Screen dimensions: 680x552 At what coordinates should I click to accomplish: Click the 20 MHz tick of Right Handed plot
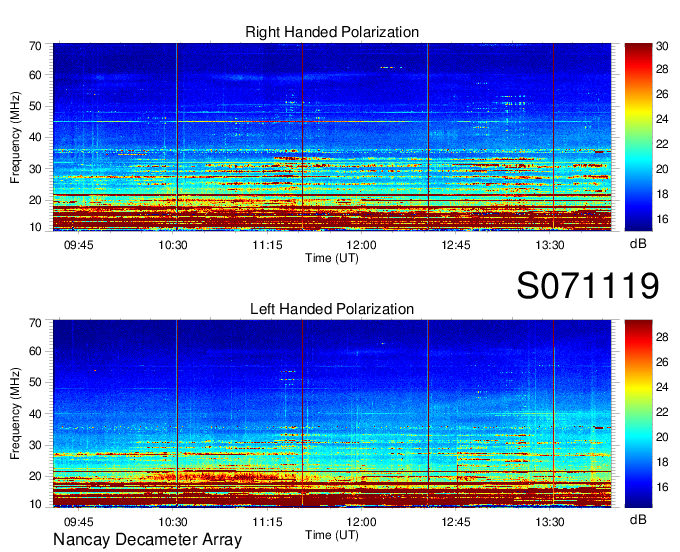point(35,200)
